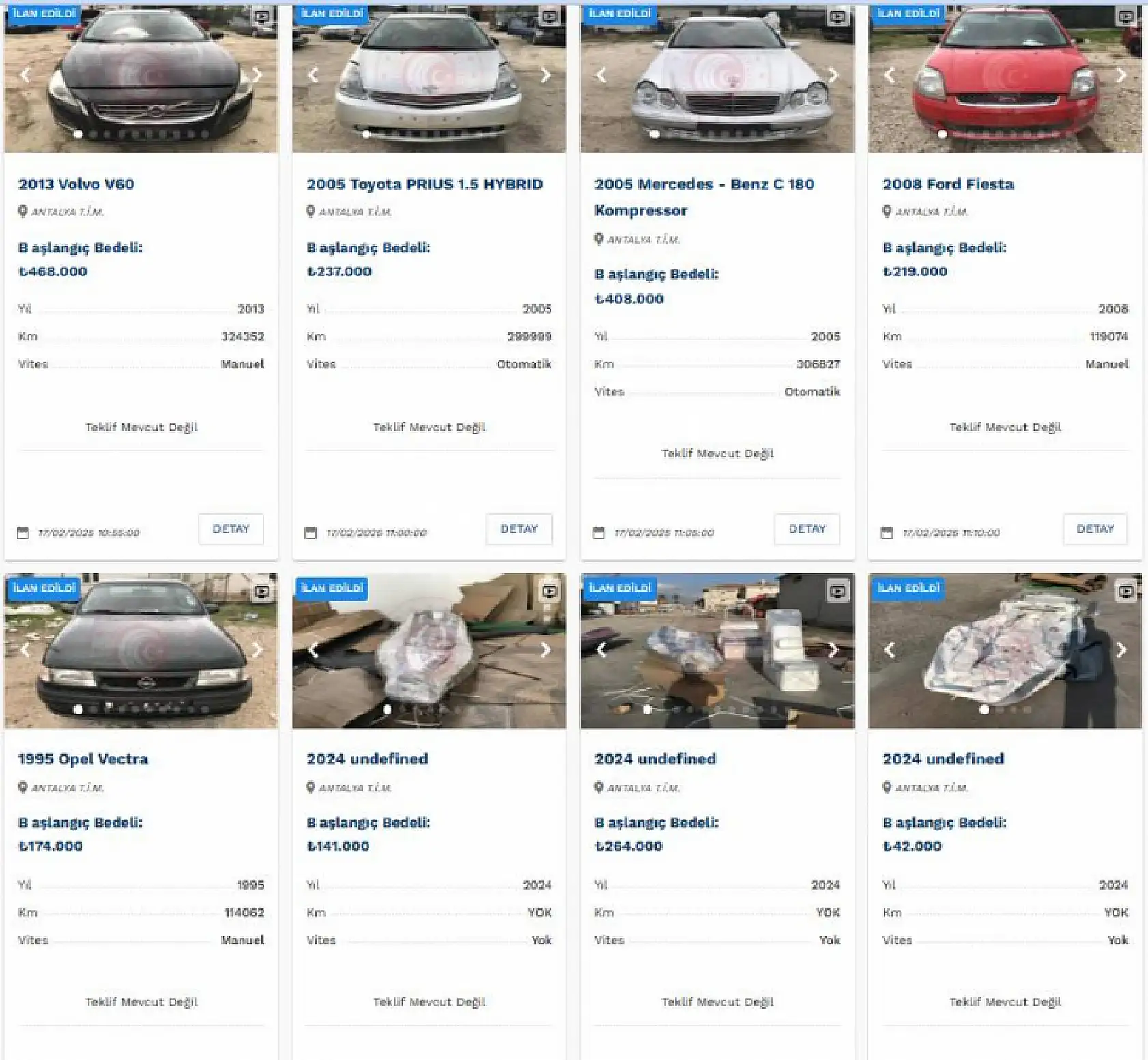The height and width of the screenshot is (1060, 1148).
Task: Open DETAY for Mercedes C 180 Kompressor
Action: tap(807, 529)
